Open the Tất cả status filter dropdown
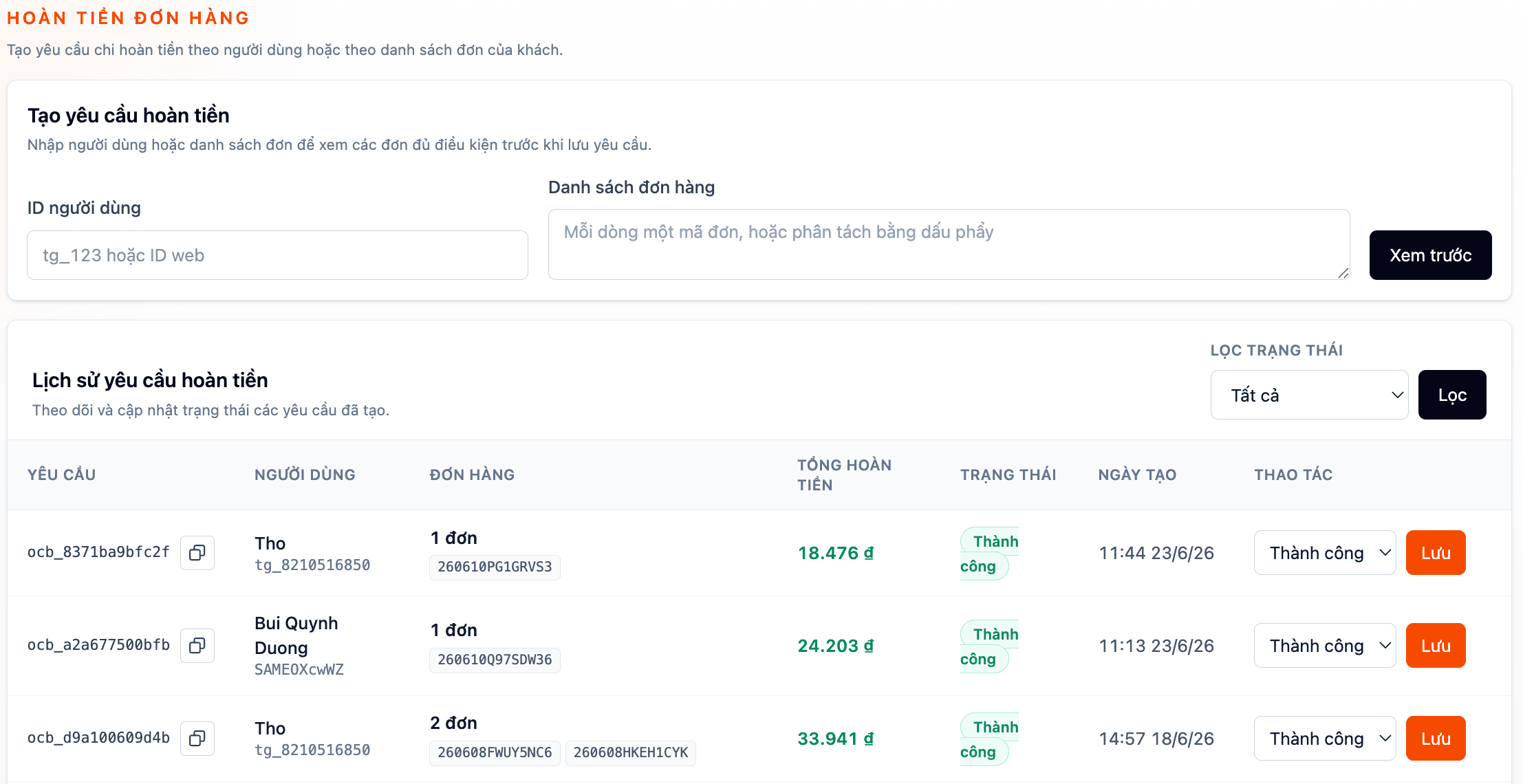 click(x=1309, y=395)
